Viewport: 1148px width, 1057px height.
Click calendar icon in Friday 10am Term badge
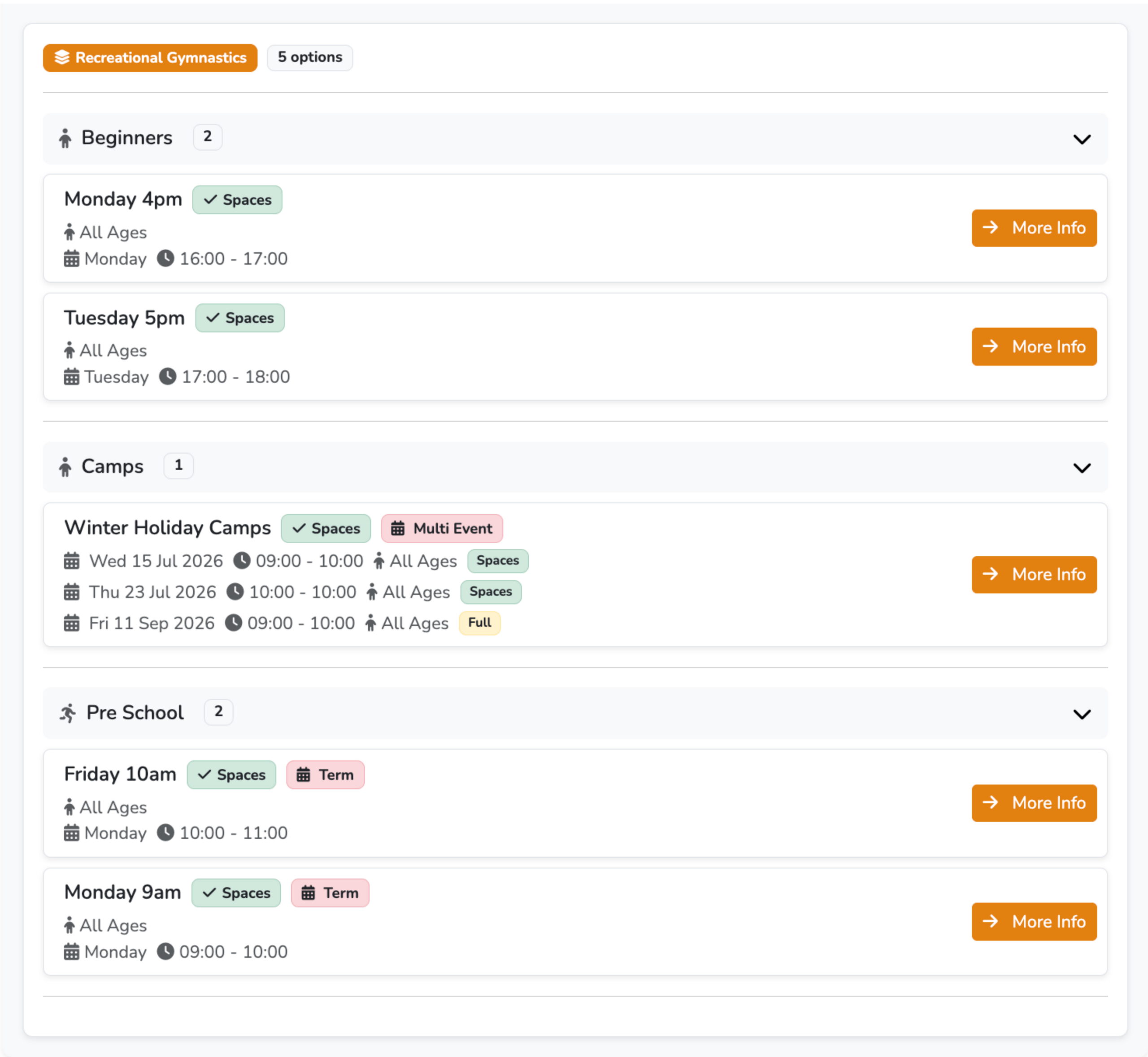[x=303, y=775]
